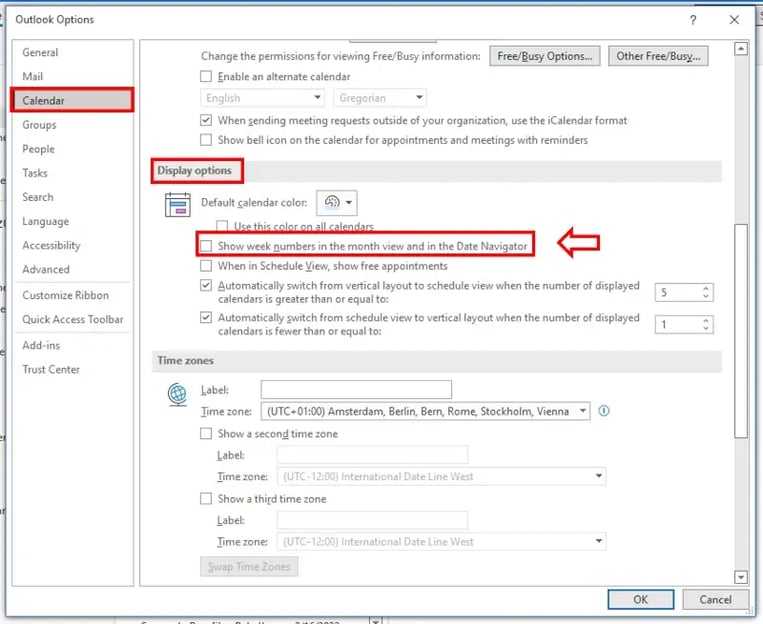Open Quick Access Toolbar page
The image size is (763, 624).
73,319
